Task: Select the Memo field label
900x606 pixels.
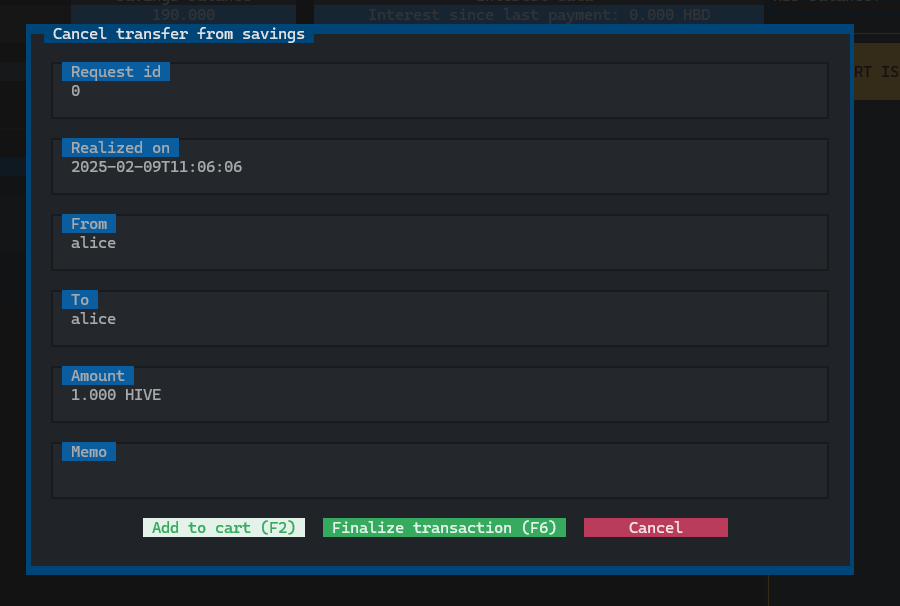Action: 89,452
